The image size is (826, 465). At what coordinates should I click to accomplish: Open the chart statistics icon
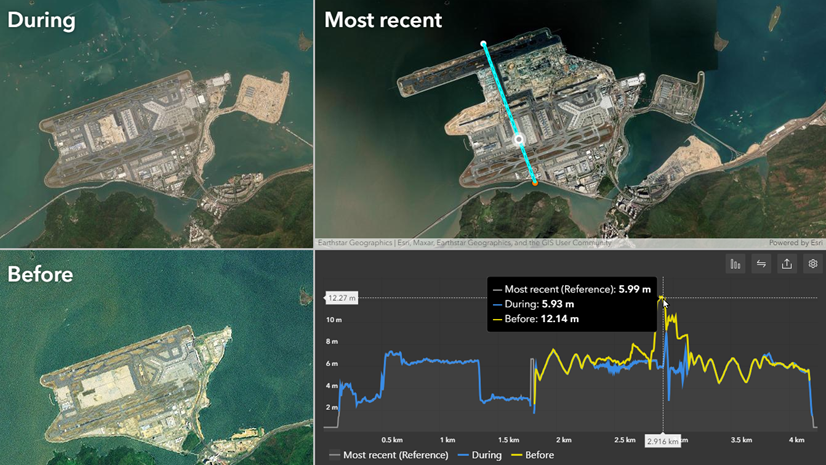pos(735,264)
